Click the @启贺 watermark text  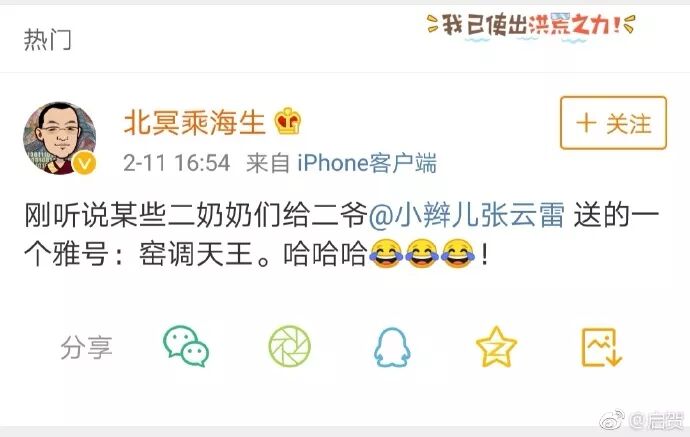point(656,420)
